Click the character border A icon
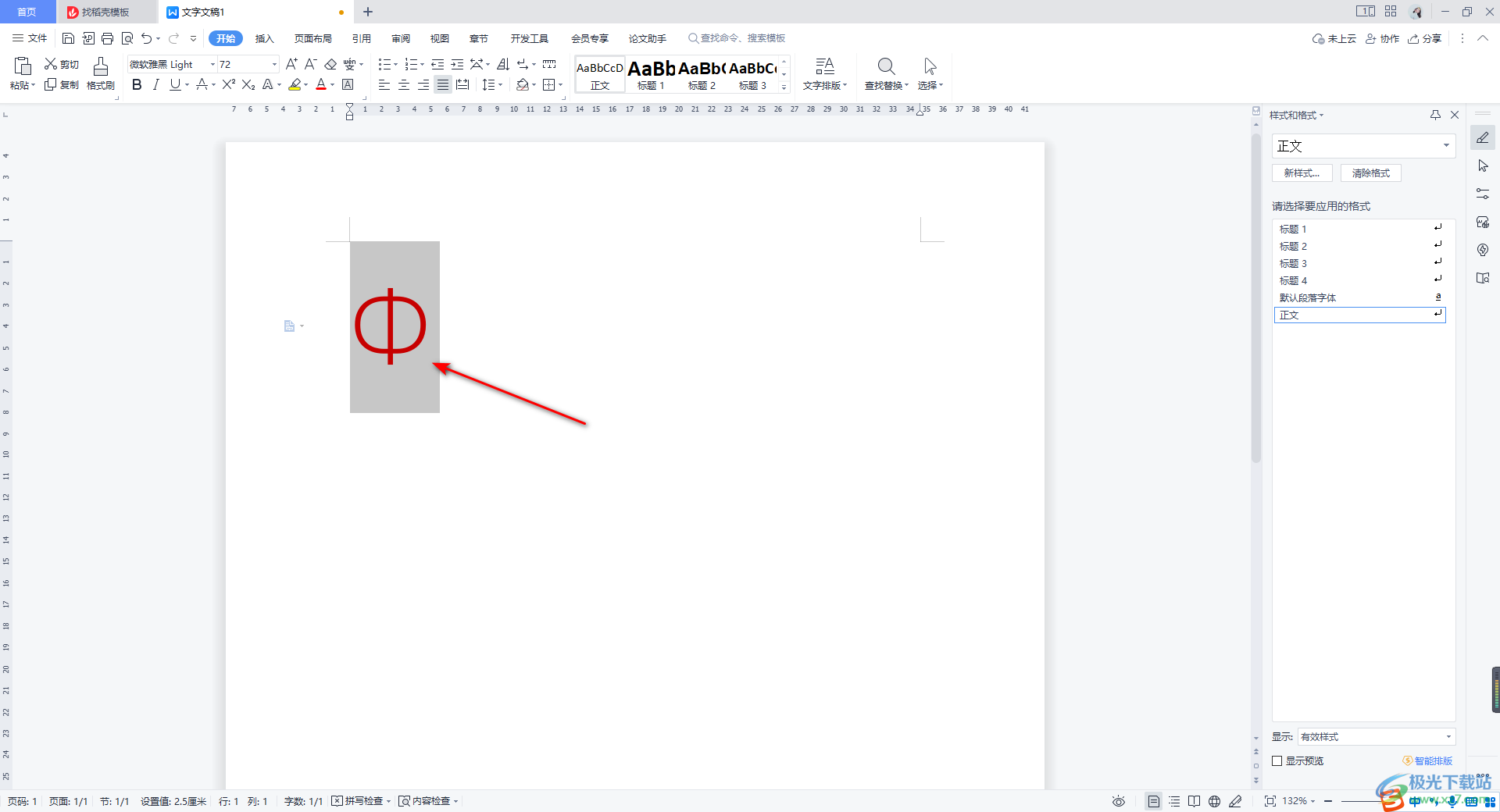 point(348,84)
